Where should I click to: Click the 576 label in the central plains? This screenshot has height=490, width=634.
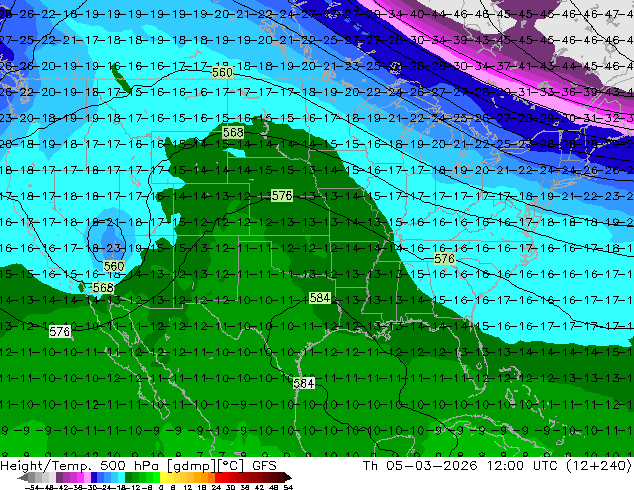[281, 196]
